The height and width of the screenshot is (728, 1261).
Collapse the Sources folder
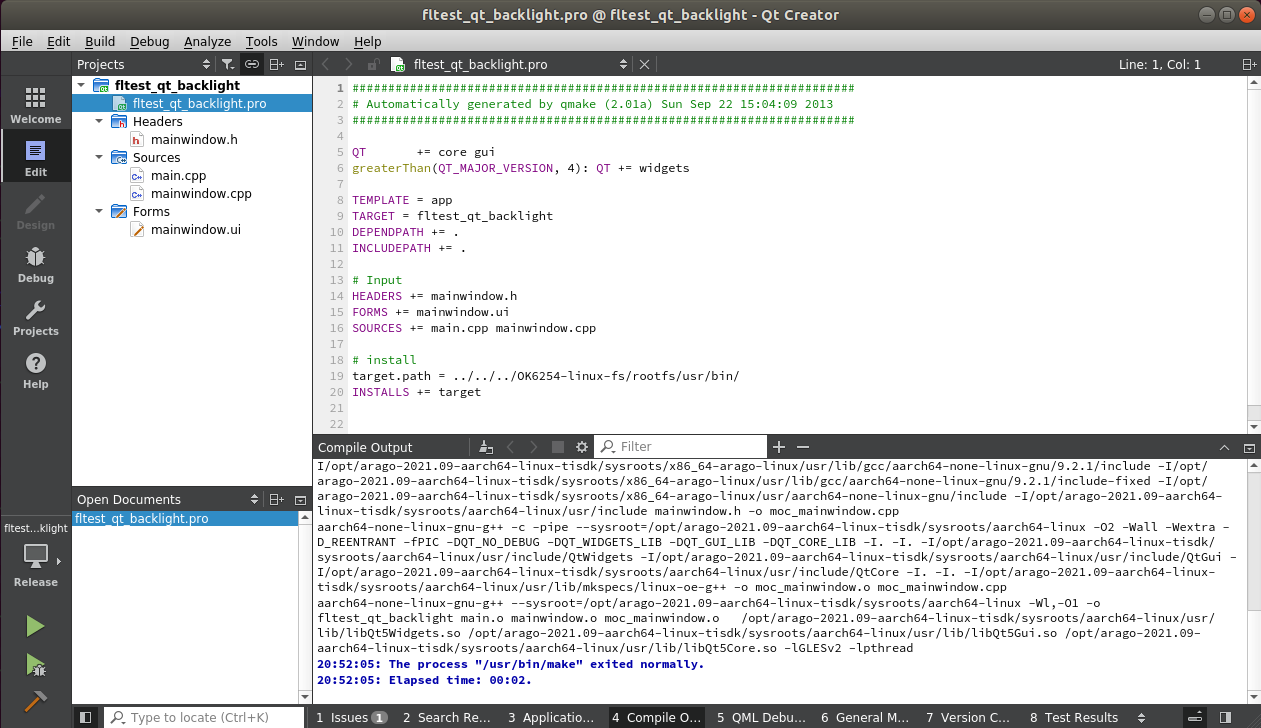[x=100, y=157]
